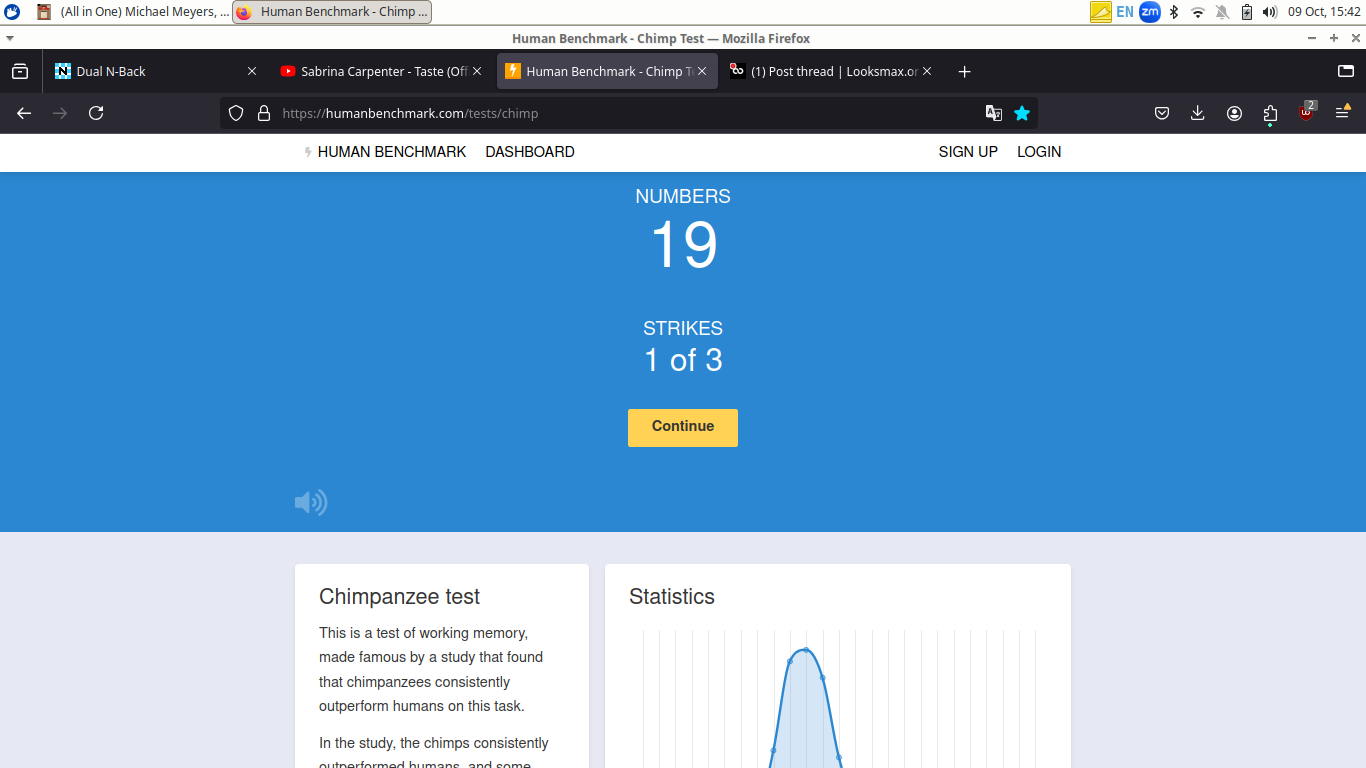Close the Human Benchmark - Chimp Test tab
This screenshot has height=768, width=1366.
(702, 71)
